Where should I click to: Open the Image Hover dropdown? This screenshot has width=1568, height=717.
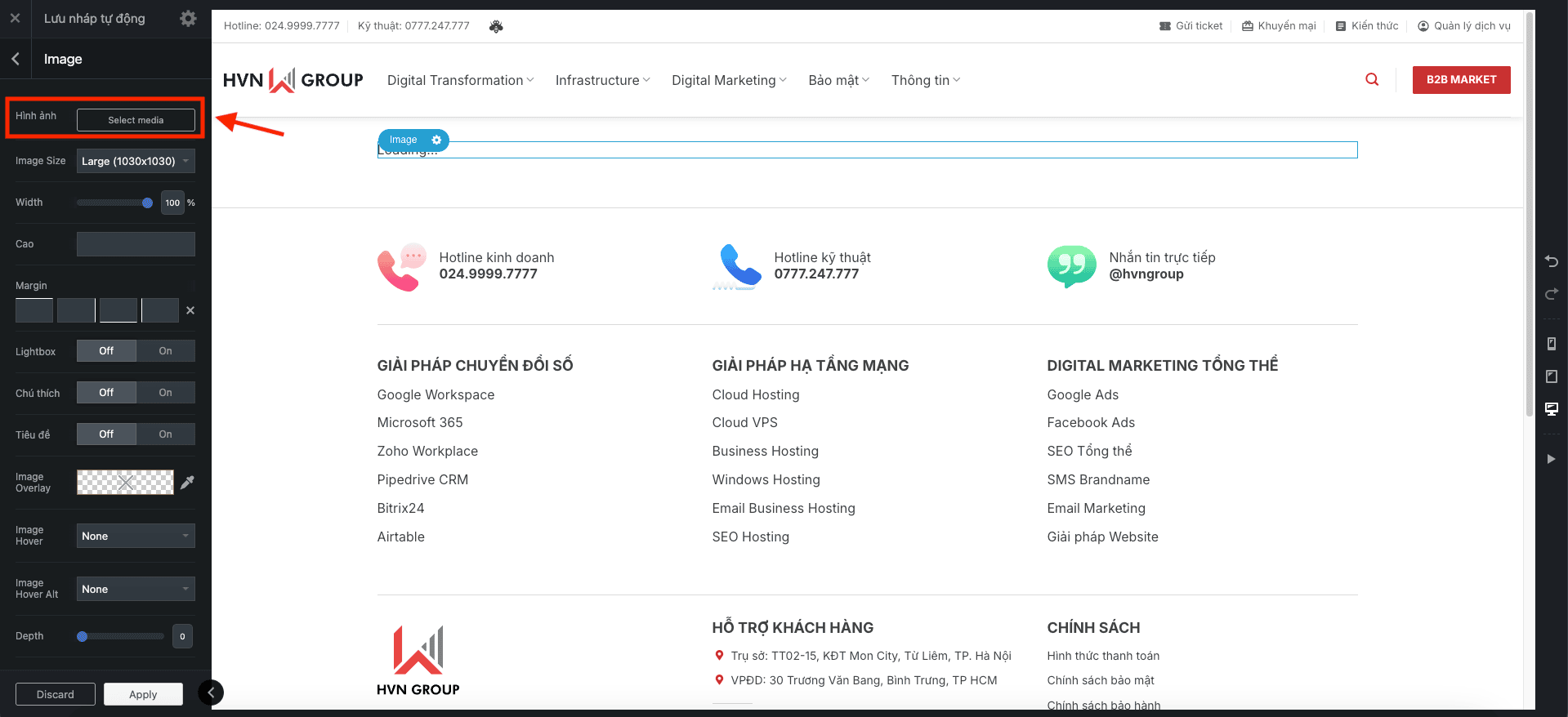pyautogui.click(x=136, y=536)
